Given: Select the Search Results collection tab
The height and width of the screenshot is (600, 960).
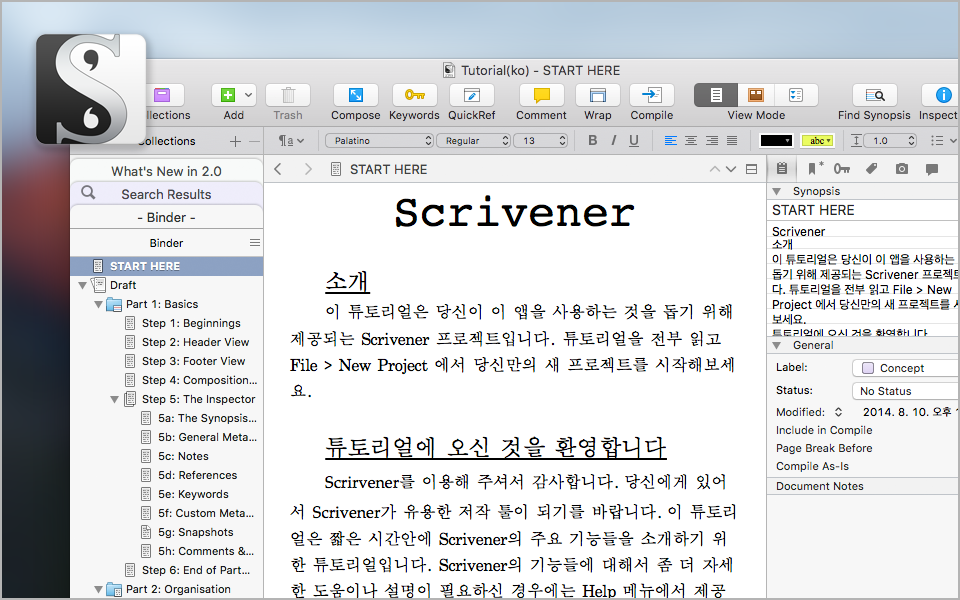Looking at the screenshot, I should [166, 194].
